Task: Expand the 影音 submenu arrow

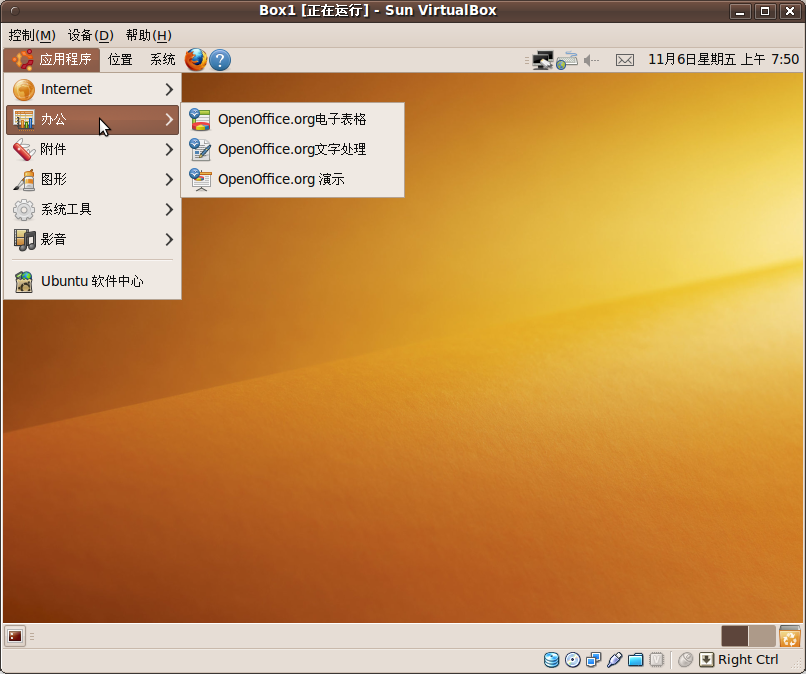Action: [169, 239]
